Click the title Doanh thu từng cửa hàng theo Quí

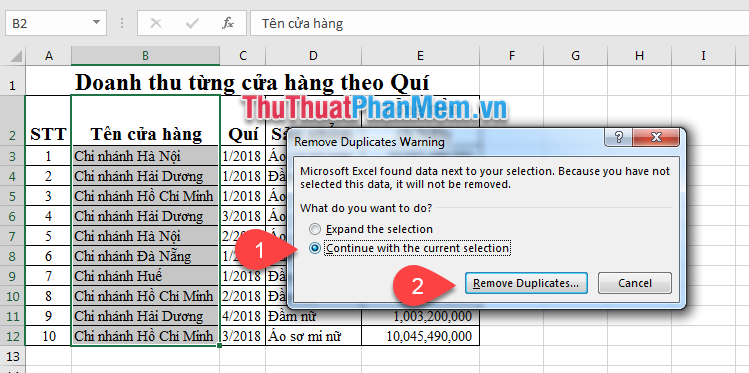tap(252, 83)
